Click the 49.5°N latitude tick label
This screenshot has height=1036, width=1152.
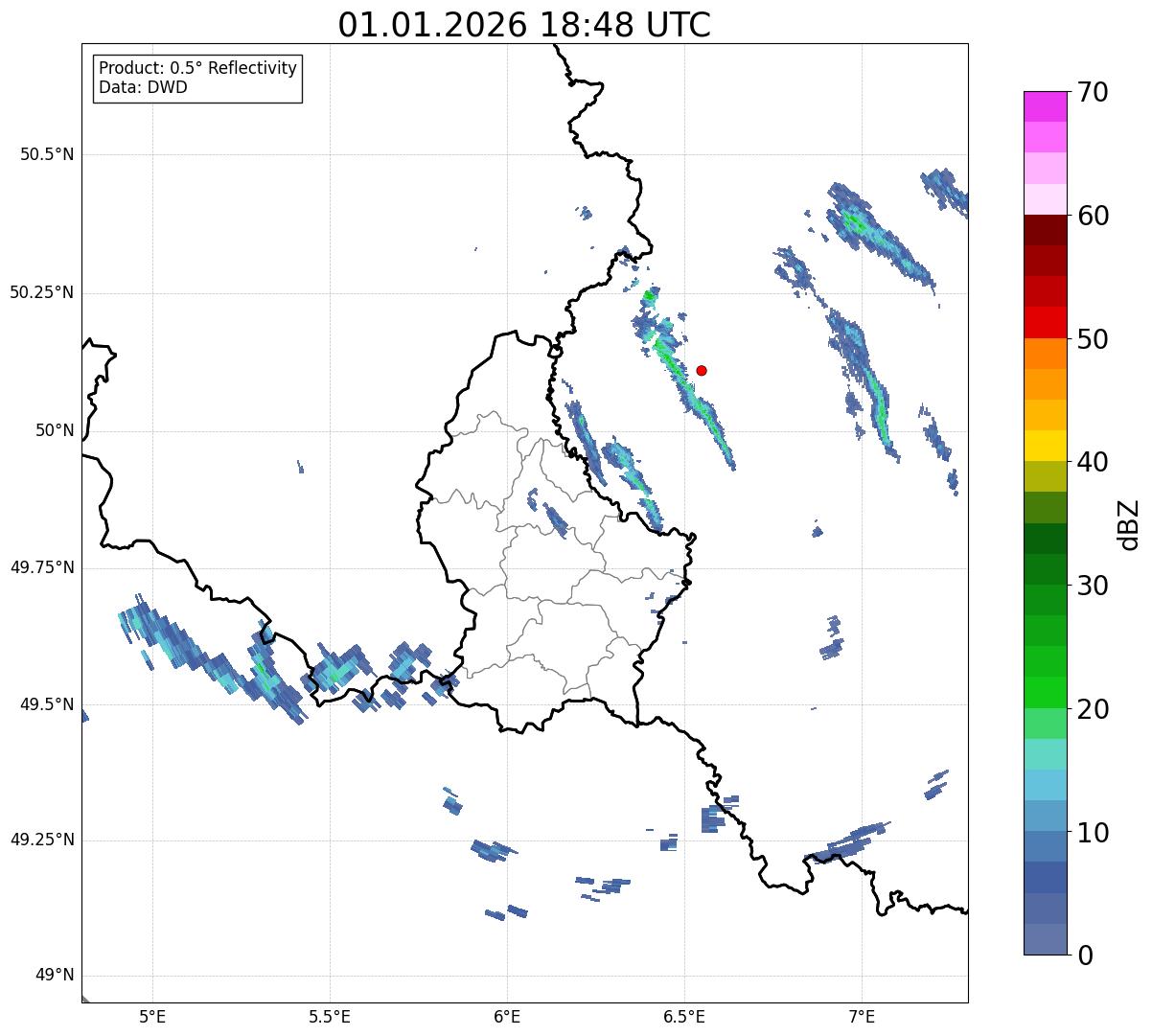(47, 704)
